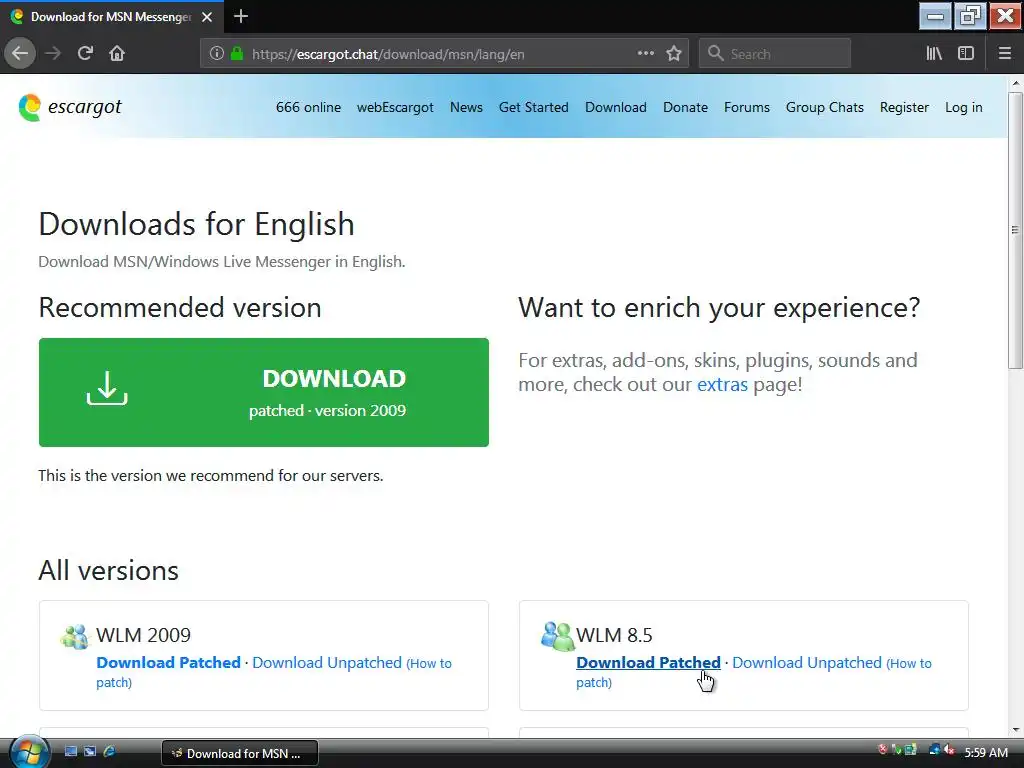
Task: Open the Library icon in the toolbar
Action: [934, 54]
